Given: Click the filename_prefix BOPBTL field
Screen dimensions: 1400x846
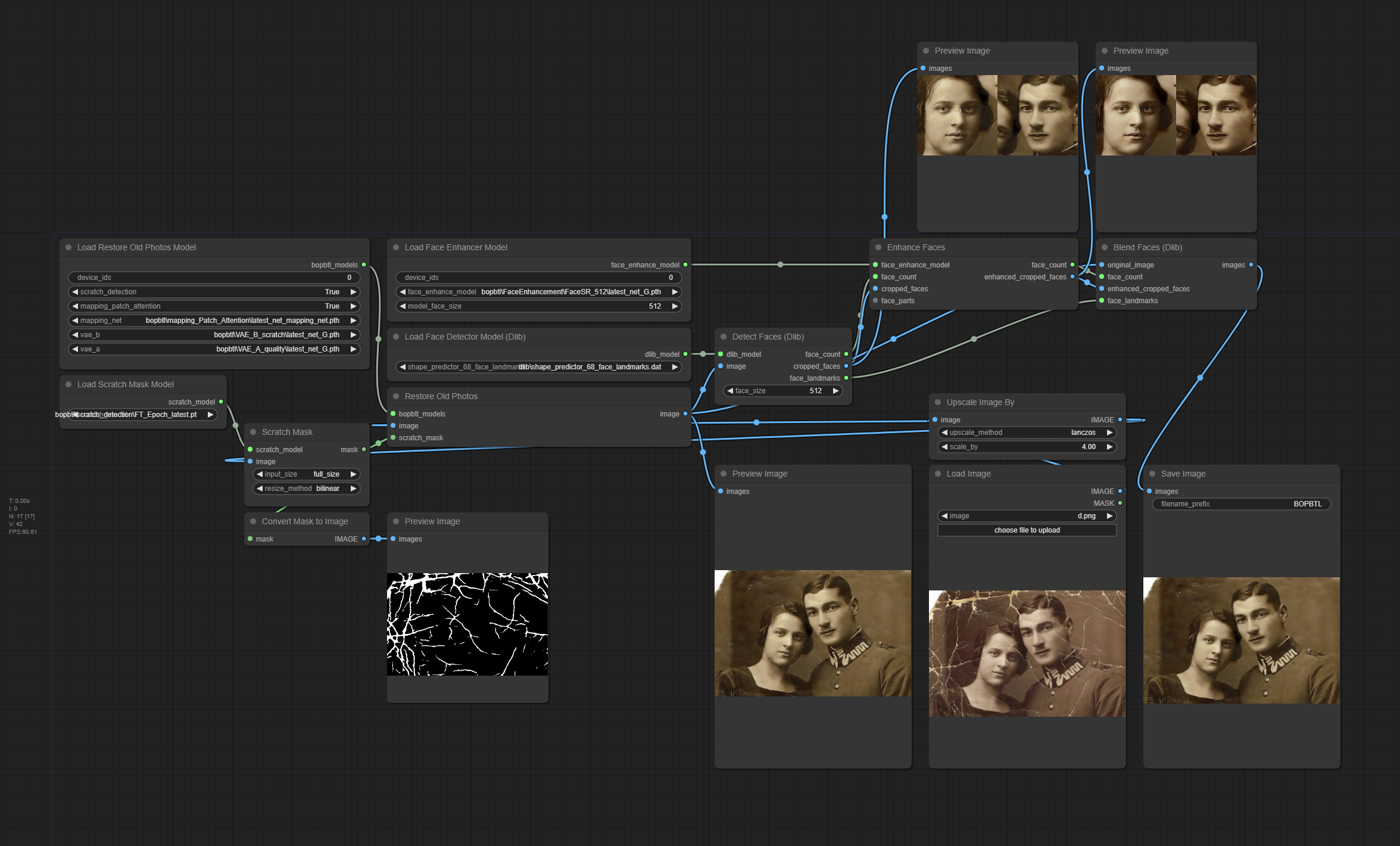Looking at the screenshot, I should (1241, 504).
